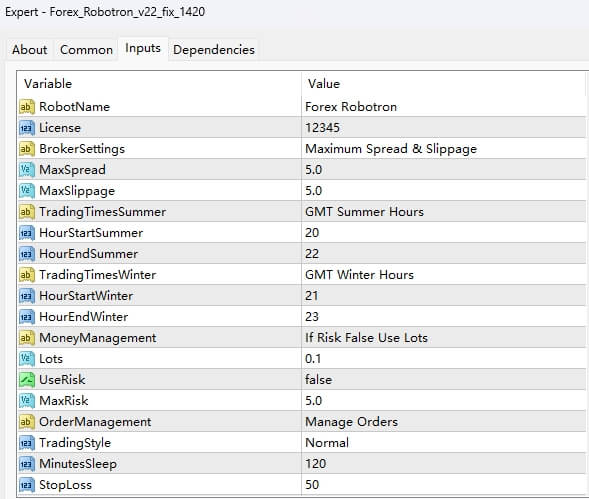Select the BrokerSettings variable name
Screen dimensions: 589x499
(82, 149)
